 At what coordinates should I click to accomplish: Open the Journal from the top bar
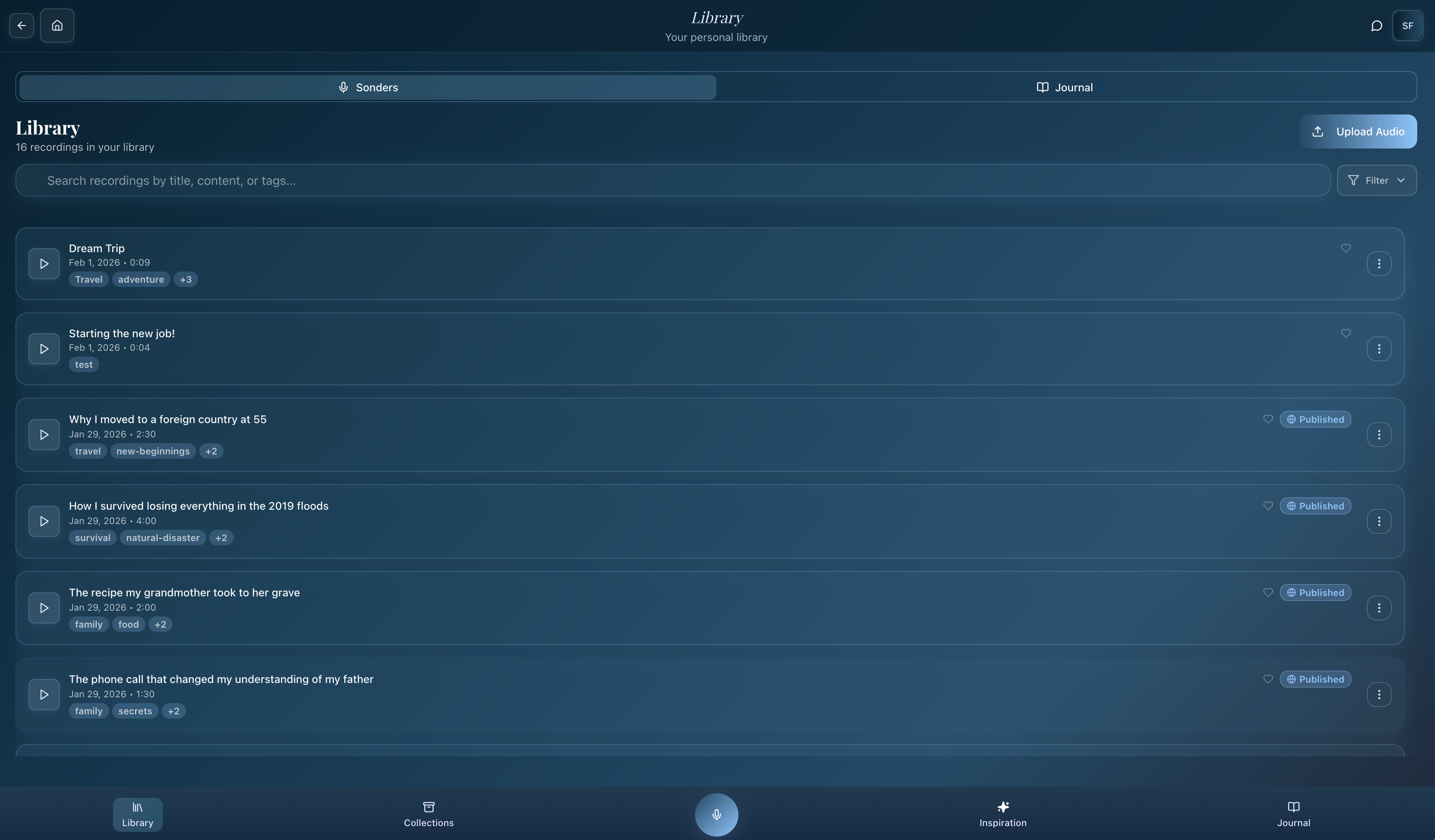[x=1064, y=87]
